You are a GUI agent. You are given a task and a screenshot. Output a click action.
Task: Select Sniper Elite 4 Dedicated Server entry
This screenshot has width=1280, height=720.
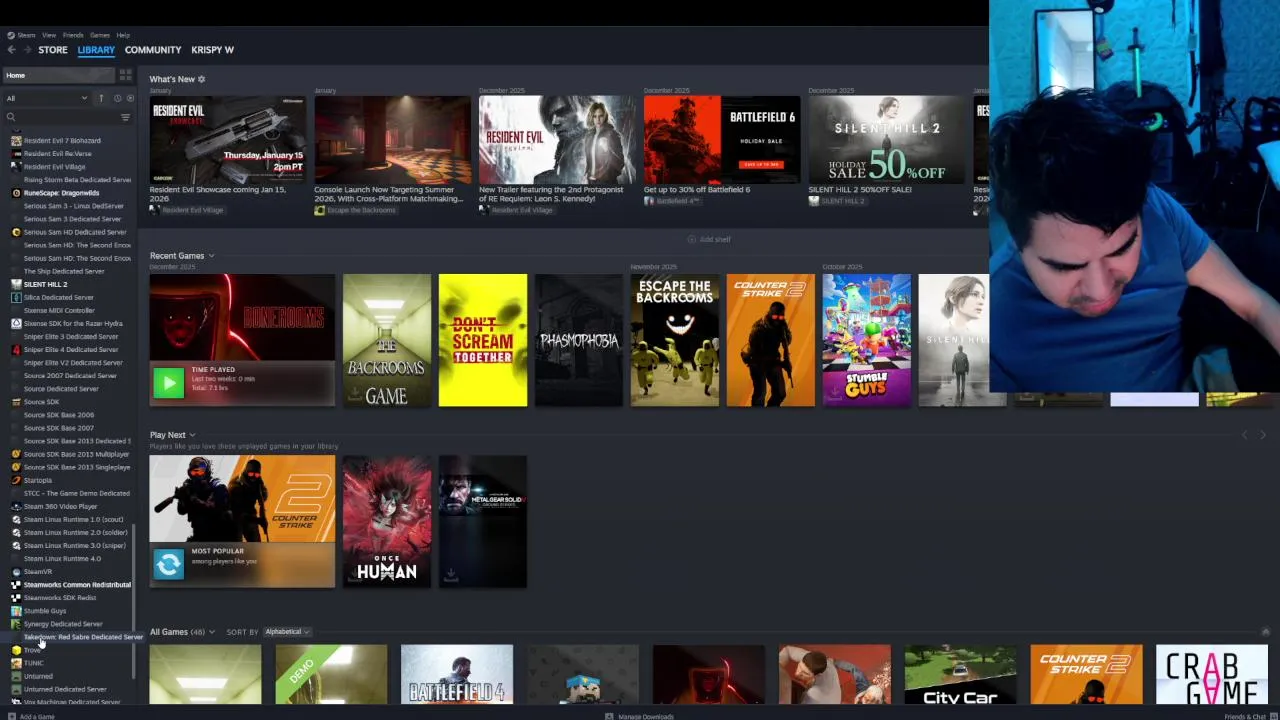coord(71,350)
